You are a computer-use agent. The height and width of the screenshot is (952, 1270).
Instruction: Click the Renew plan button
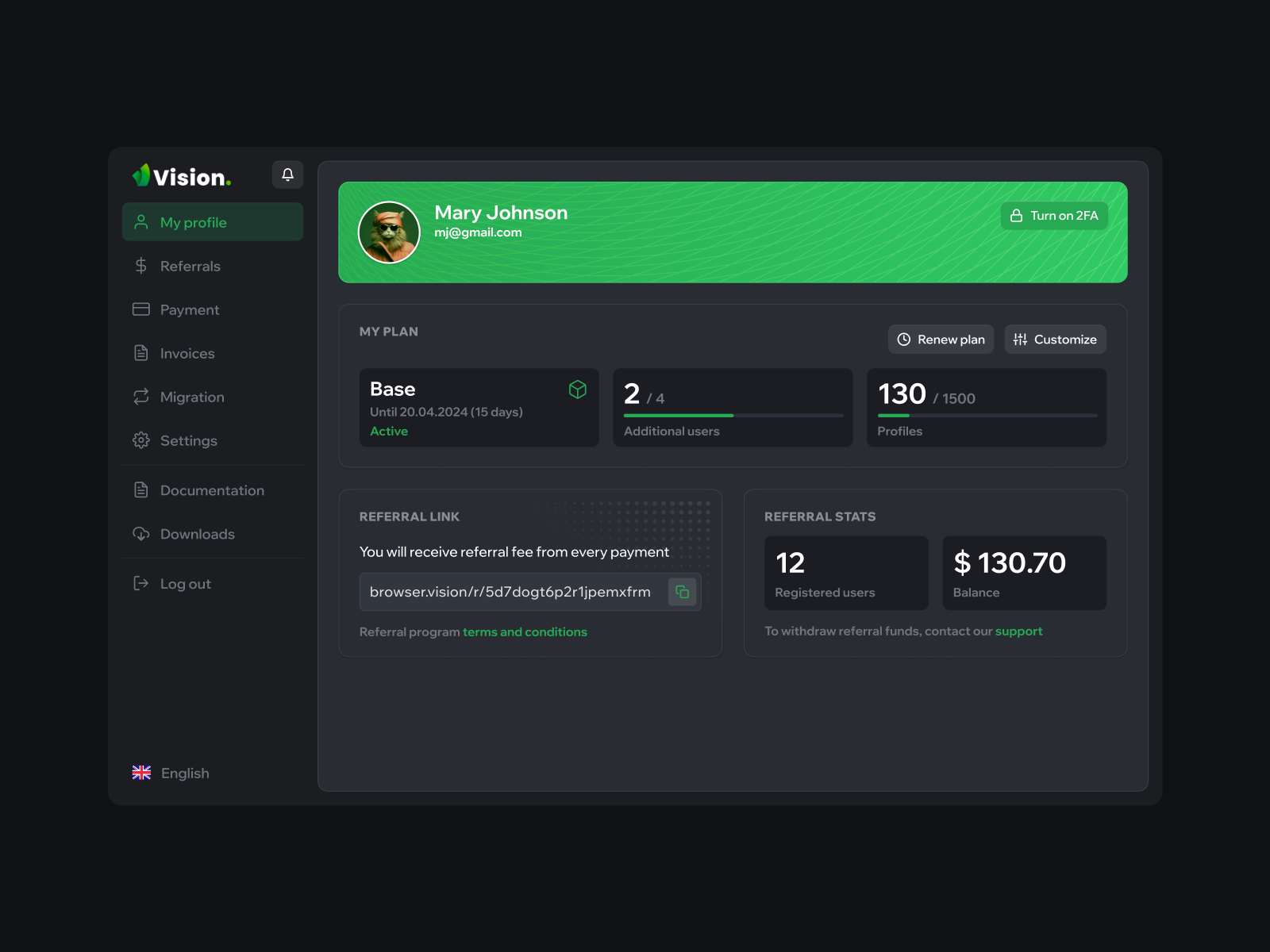coord(941,339)
